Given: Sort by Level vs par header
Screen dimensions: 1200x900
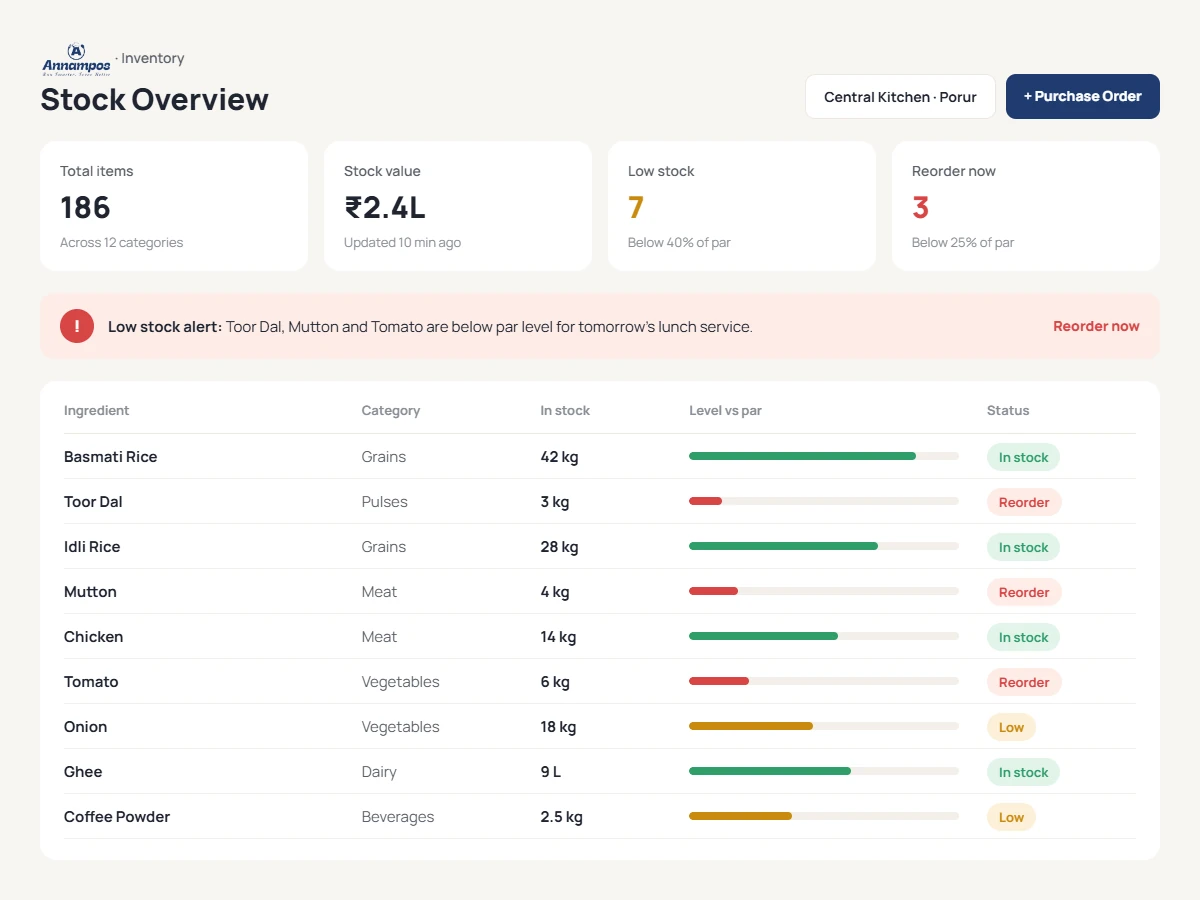Looking at the screenshot, I should [725, 411].
